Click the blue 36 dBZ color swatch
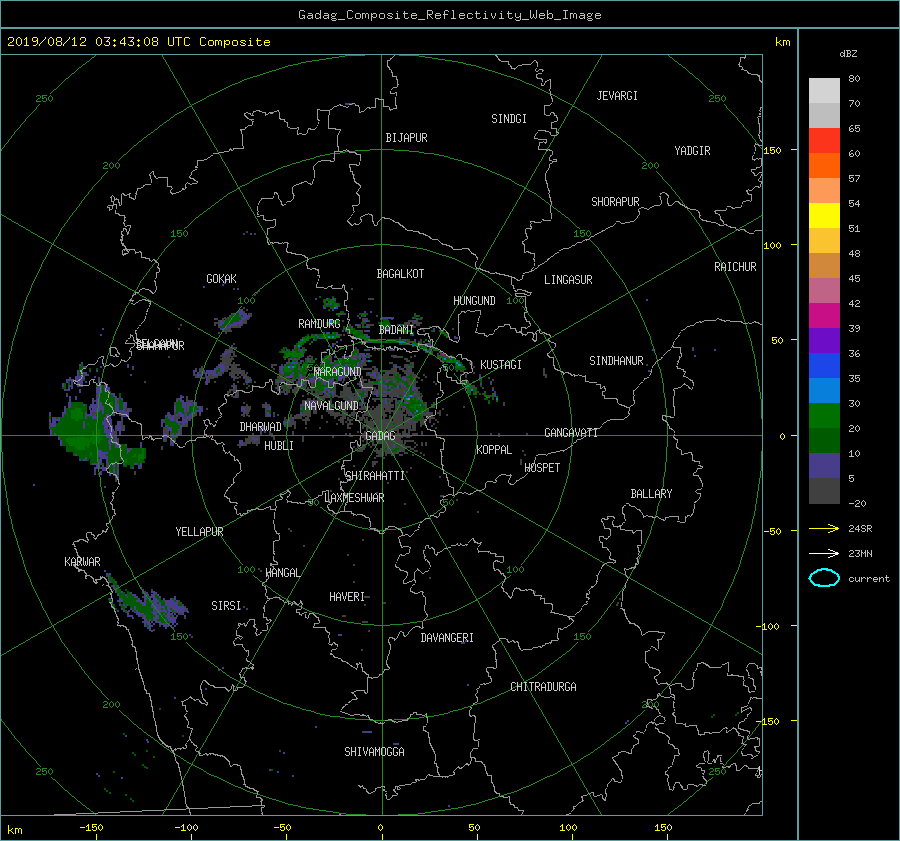Screen dimensions: 900x841 tap(824, 365)
